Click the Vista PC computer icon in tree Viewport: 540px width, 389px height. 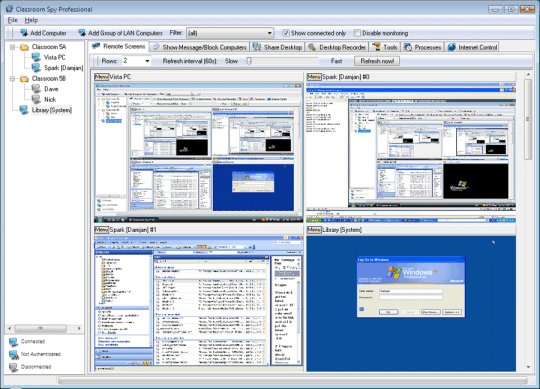[x=36, y=57]
